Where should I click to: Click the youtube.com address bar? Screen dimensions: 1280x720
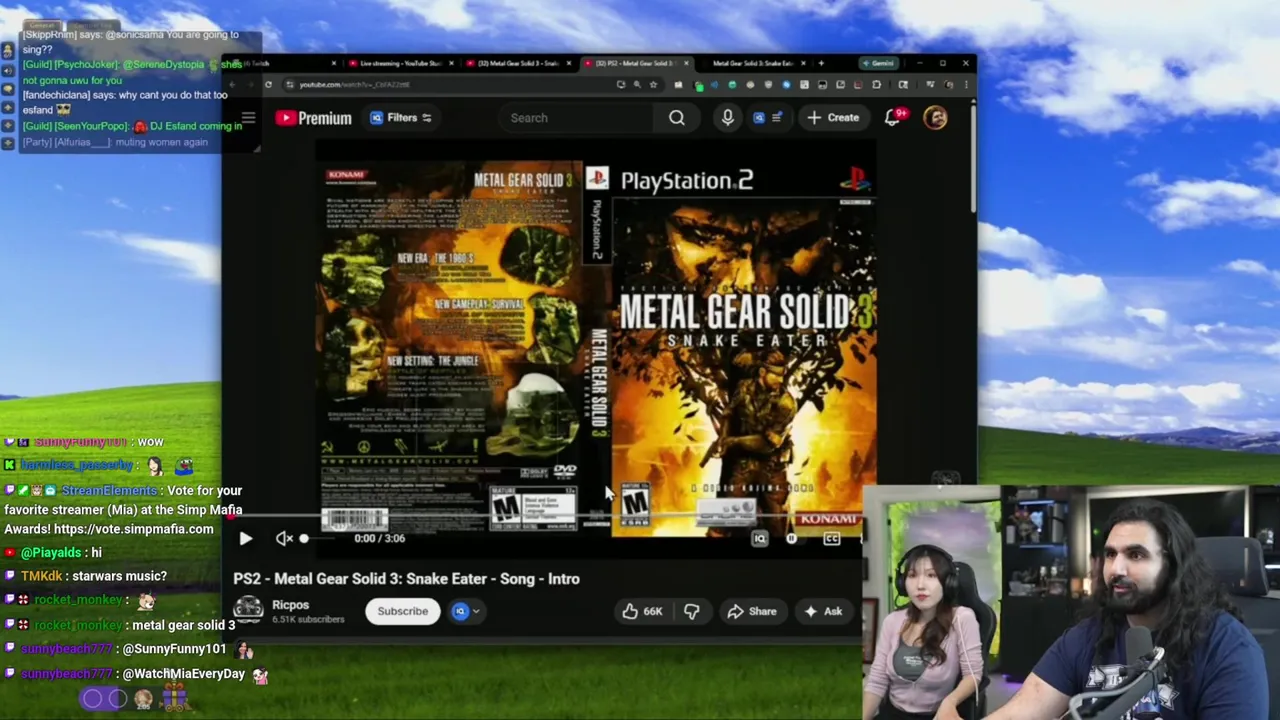pyautogui.click(x=450, y=85)
